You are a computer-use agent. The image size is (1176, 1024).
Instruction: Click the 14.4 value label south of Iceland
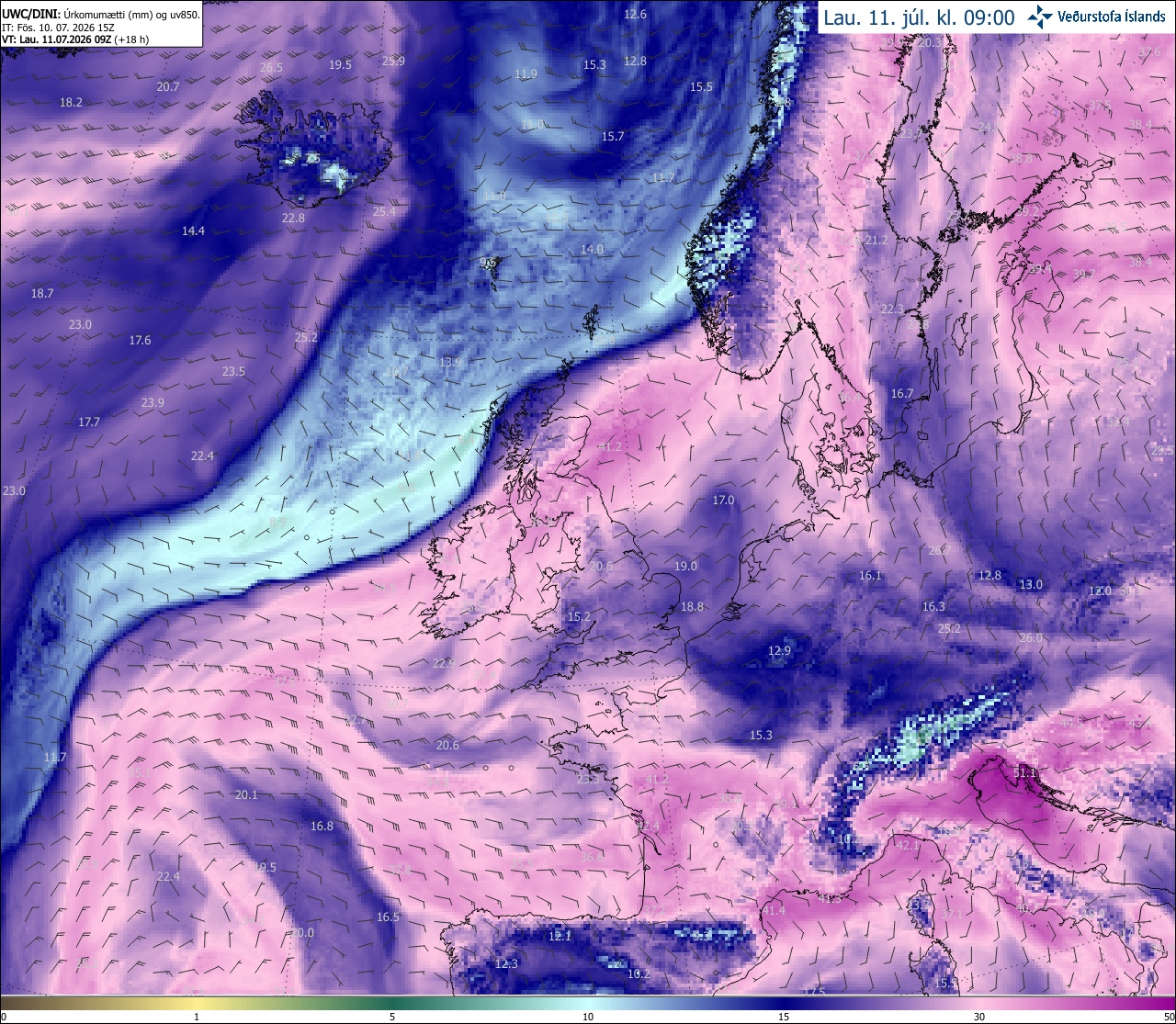(x=193, y=231)
